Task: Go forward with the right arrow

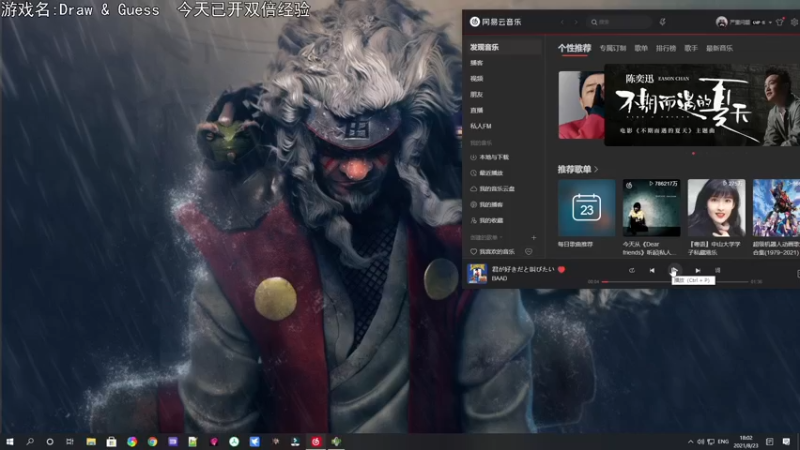Action: 576,22
